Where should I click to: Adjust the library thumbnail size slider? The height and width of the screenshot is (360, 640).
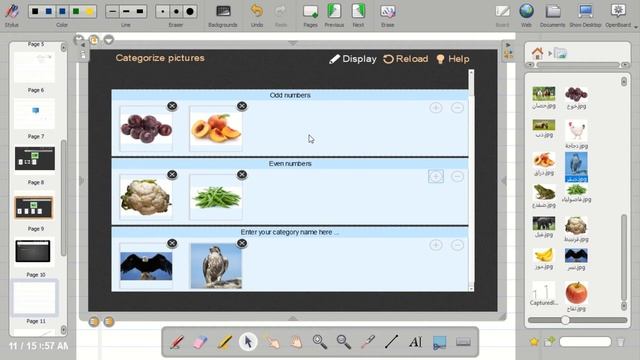565,320
